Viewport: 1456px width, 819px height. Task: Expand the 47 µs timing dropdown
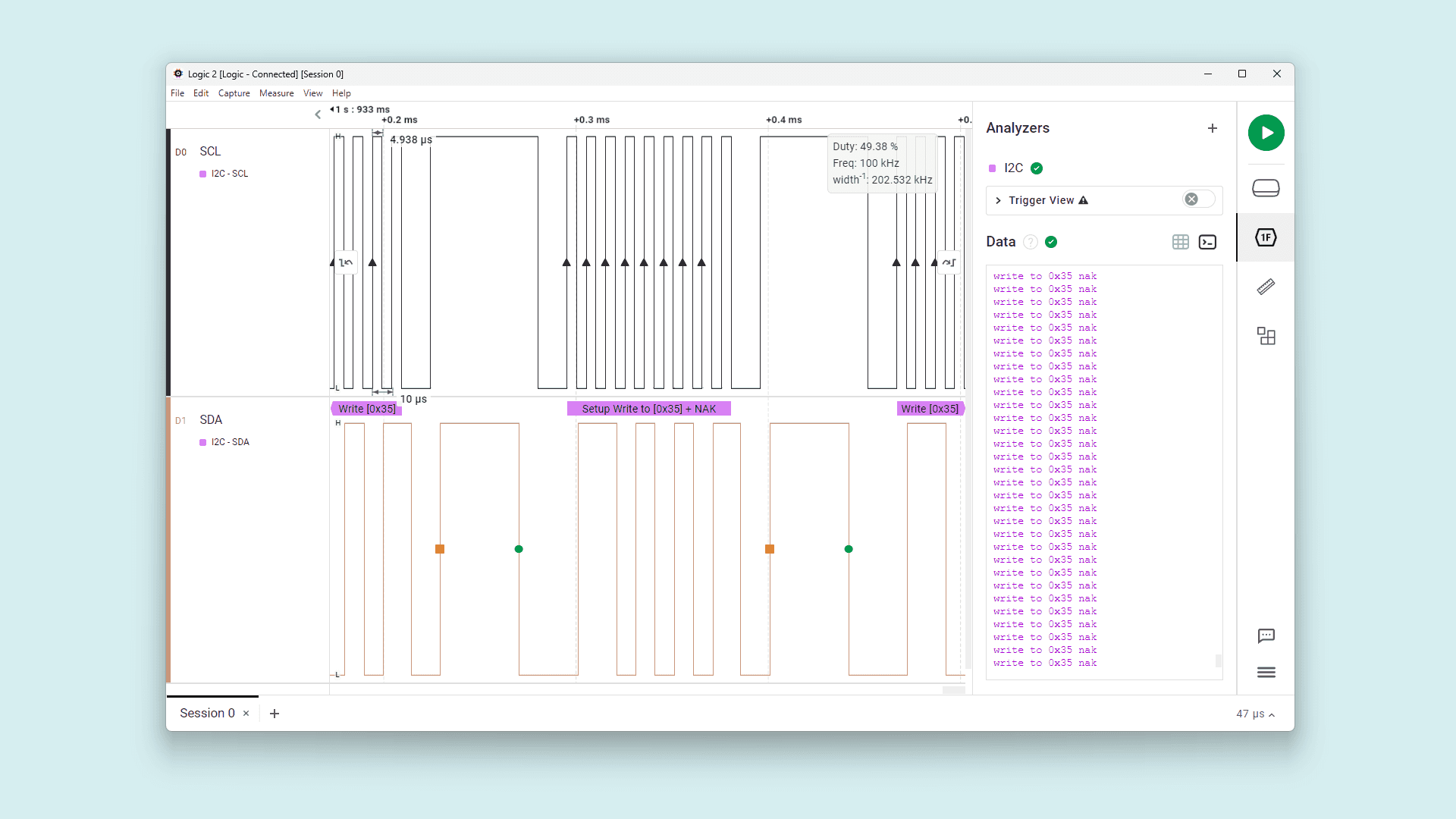tap(1255, 714)
